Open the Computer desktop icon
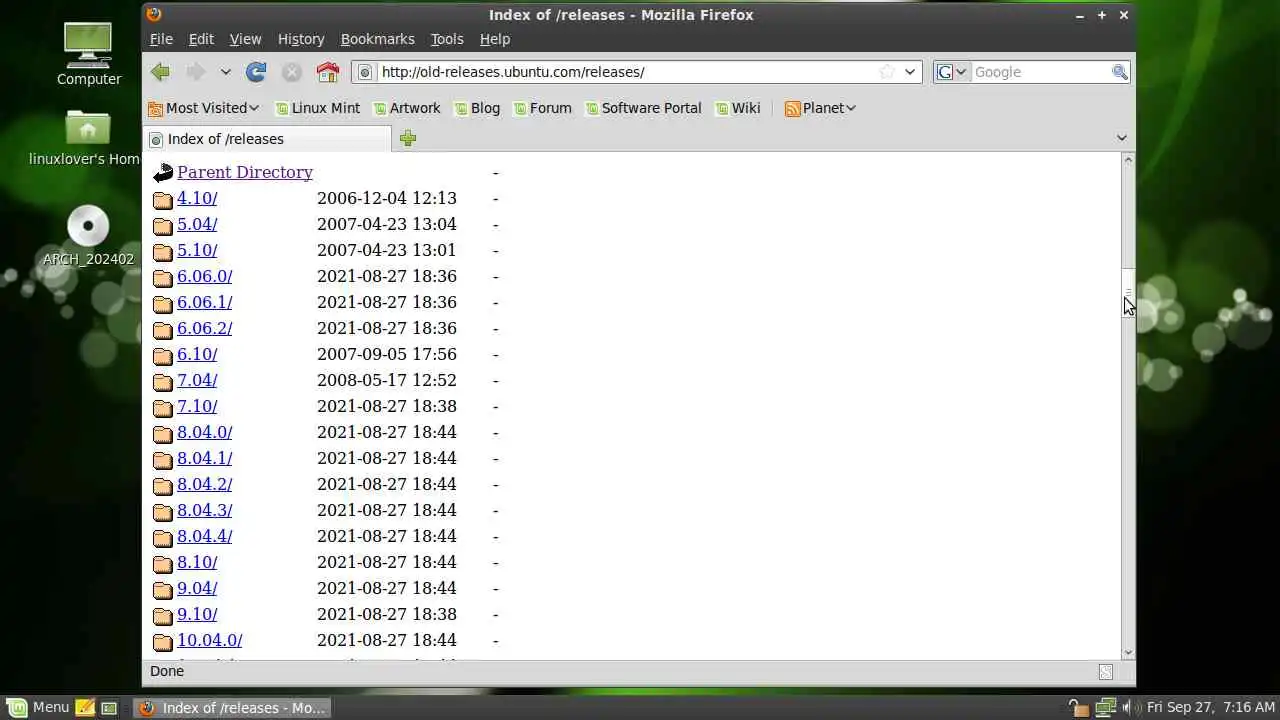Image resolution: width=1280 pixels, height=720 pixels. [x=89, y=53]
